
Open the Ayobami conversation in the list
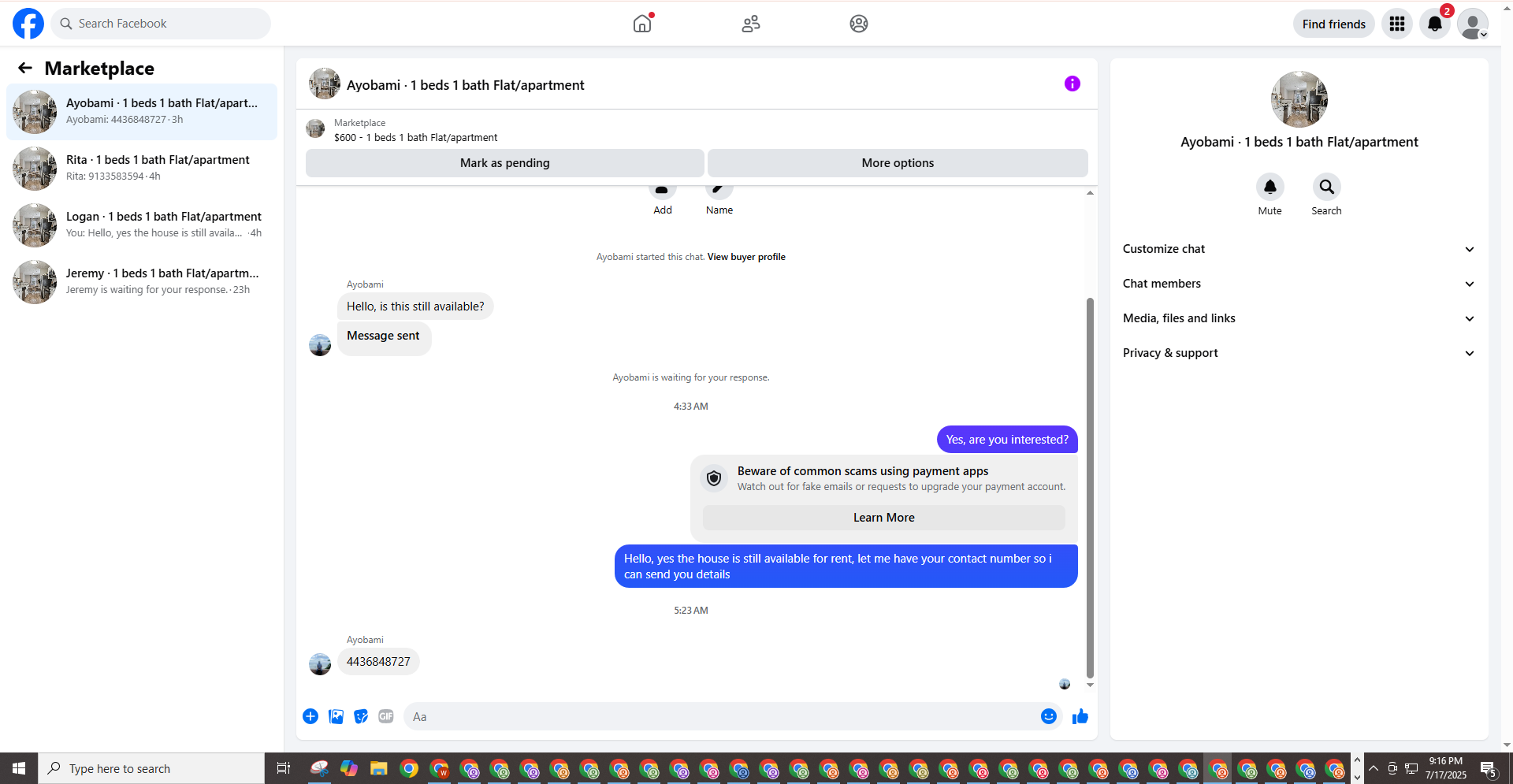pos(142,112)
